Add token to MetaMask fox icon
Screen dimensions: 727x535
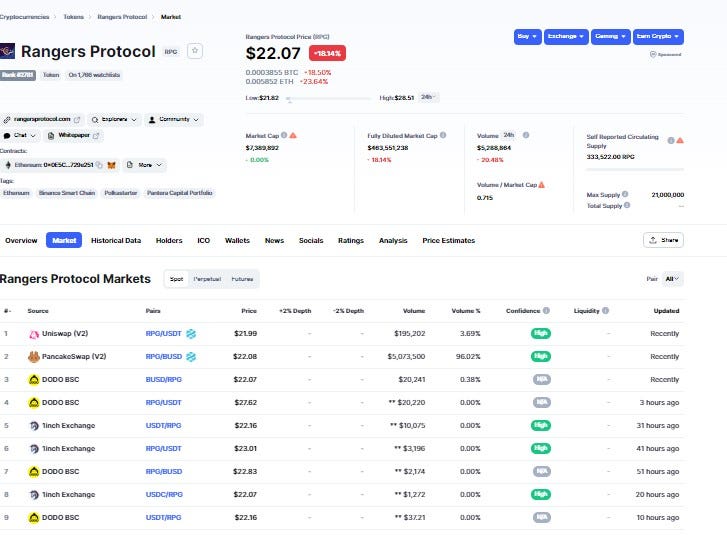pos(111,165)
